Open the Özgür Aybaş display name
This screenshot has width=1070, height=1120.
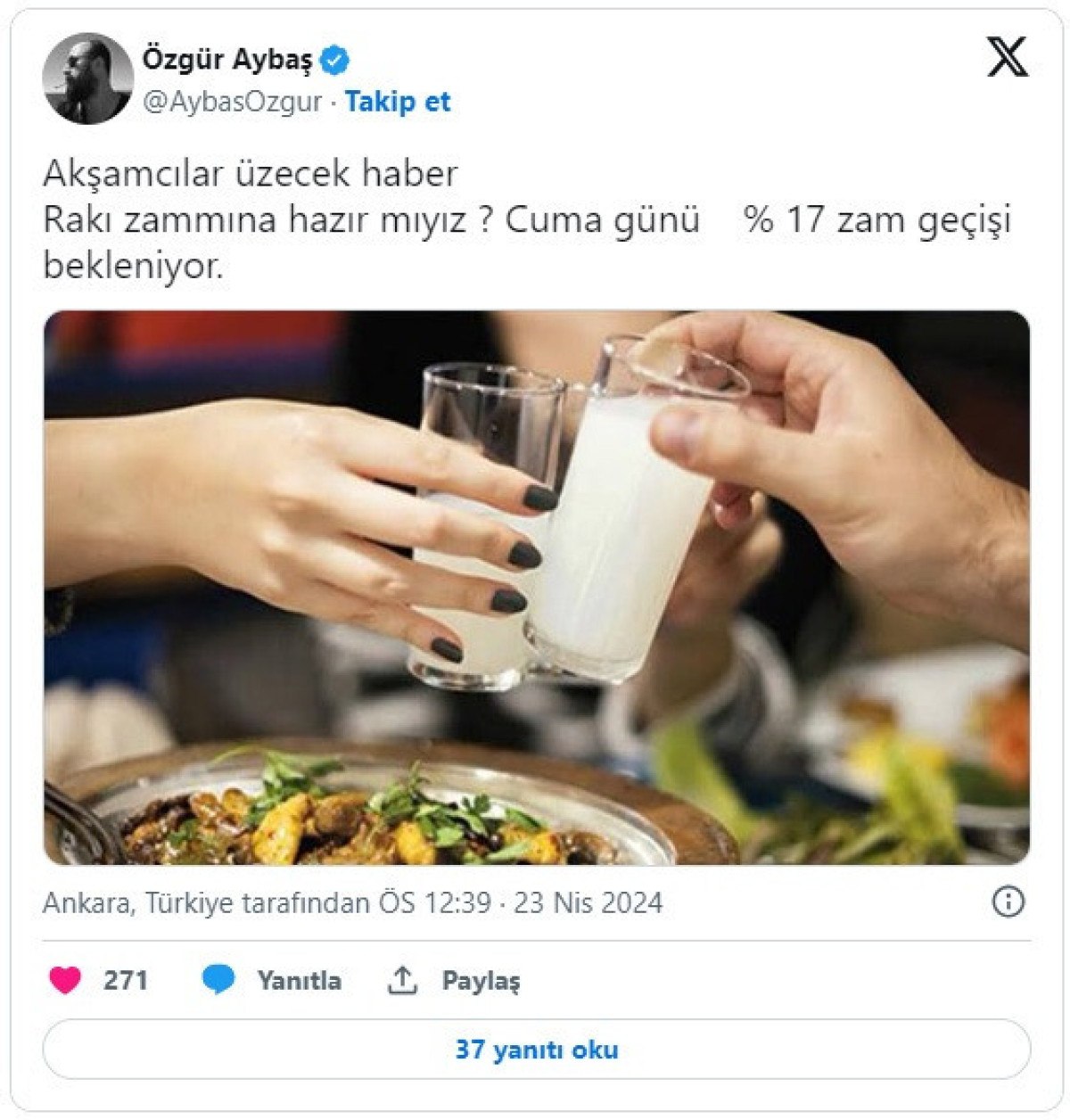[x=227, y=60]
